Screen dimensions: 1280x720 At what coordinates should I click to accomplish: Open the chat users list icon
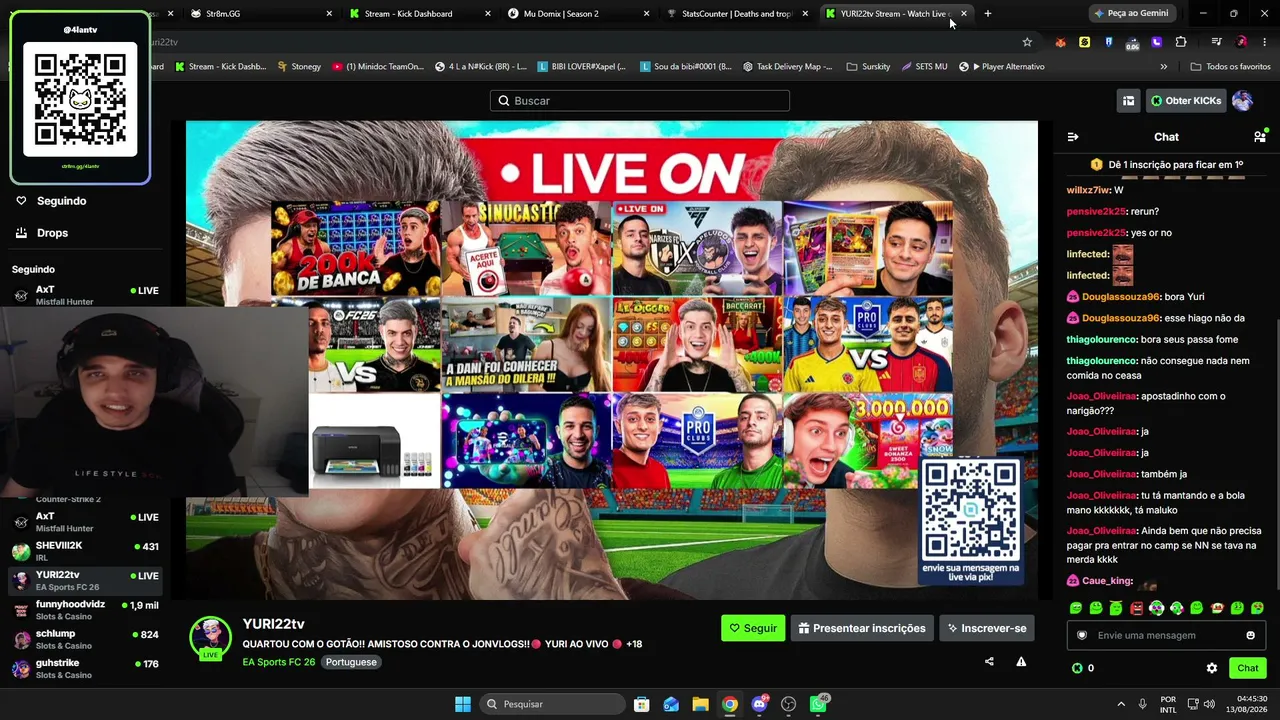click(x=1259, y=137)
